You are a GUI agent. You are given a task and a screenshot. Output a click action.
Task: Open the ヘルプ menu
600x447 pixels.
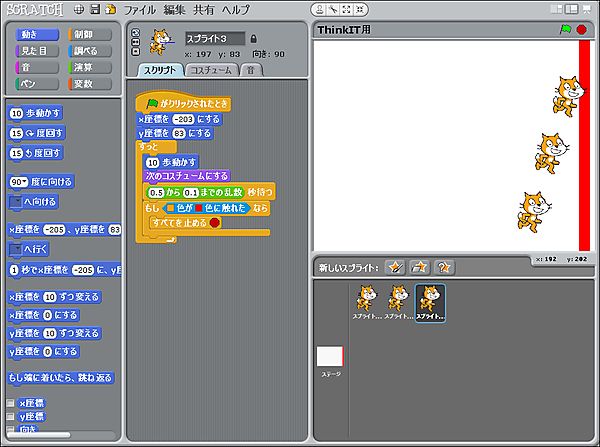tap(236, 10)
